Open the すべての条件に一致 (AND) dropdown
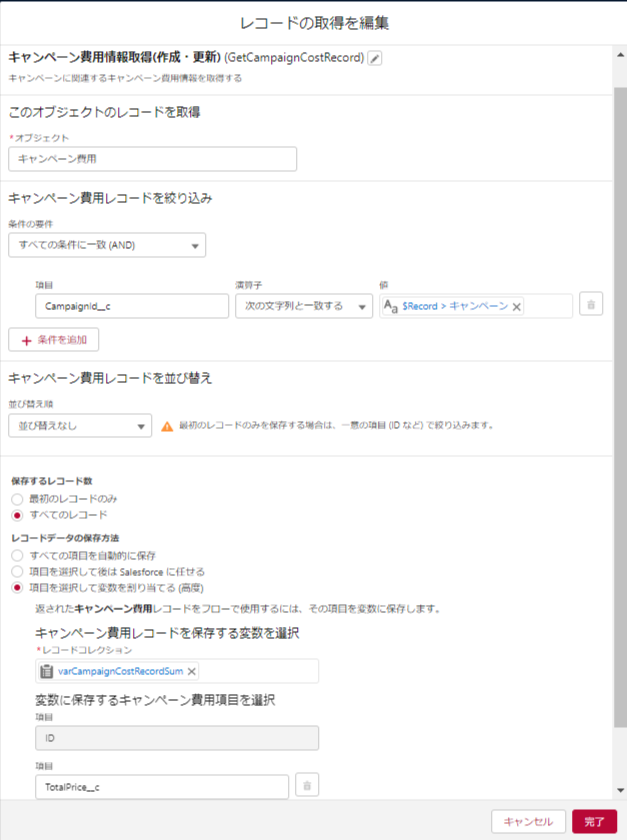Screen dimensions: 627x840 (x=106, y=245)
